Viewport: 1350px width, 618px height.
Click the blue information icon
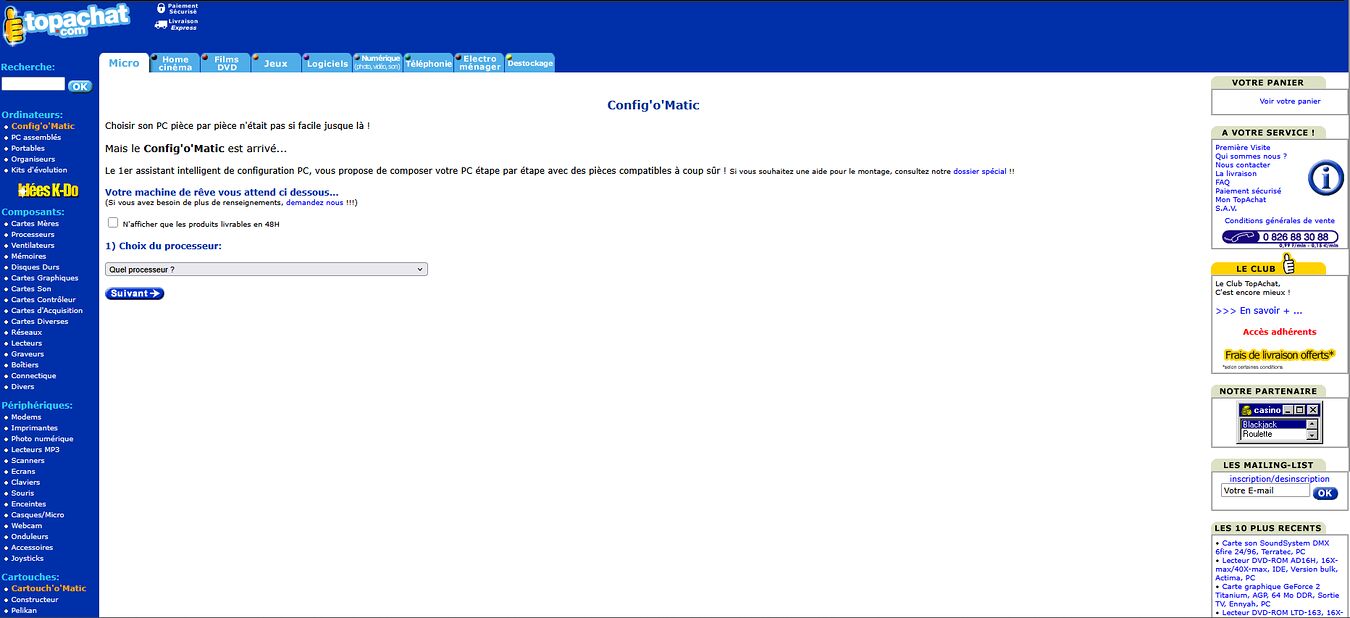point(1325,178)
